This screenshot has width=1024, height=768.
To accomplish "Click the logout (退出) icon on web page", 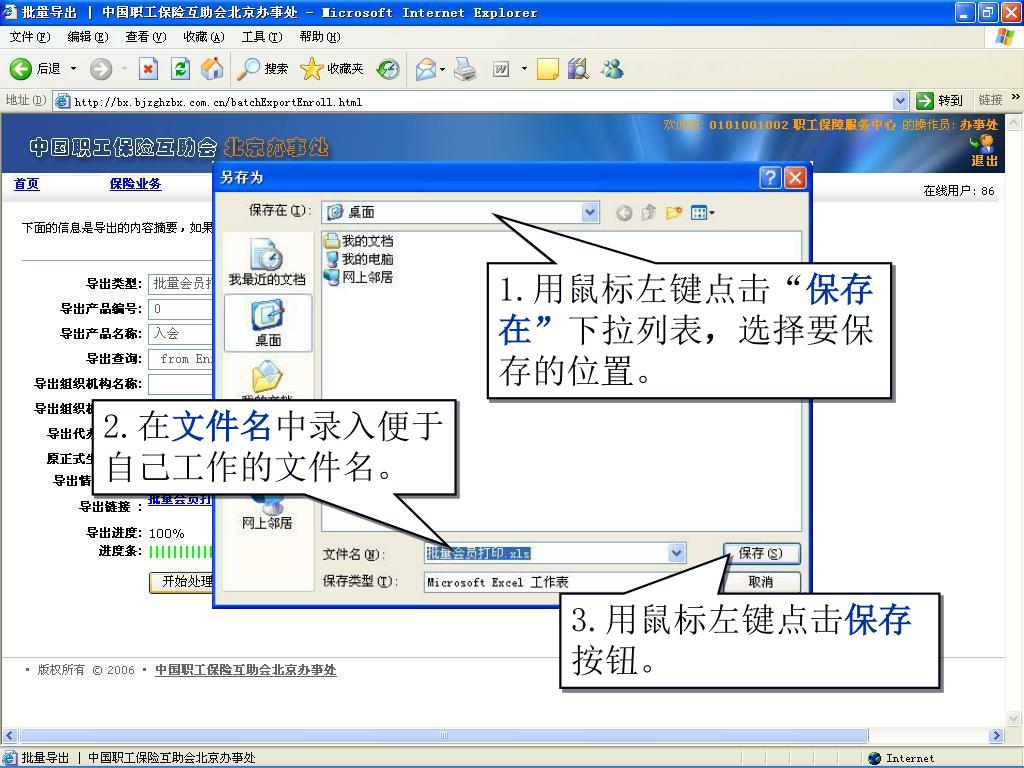I will pos(984,152).
